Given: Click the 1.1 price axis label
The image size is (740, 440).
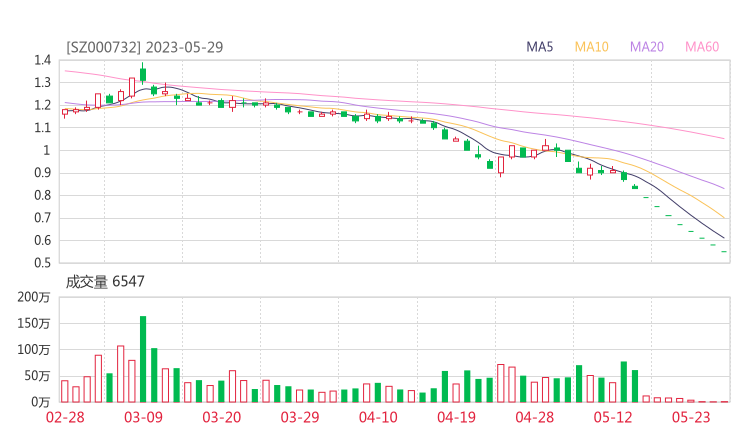Looking at the screenshot, I should [42, 128].
